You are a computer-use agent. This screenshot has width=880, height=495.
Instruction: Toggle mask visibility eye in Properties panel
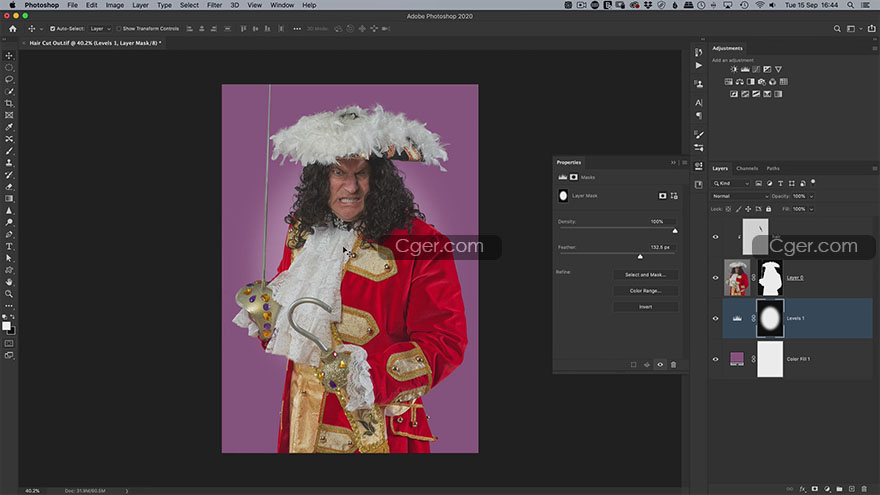660,365
